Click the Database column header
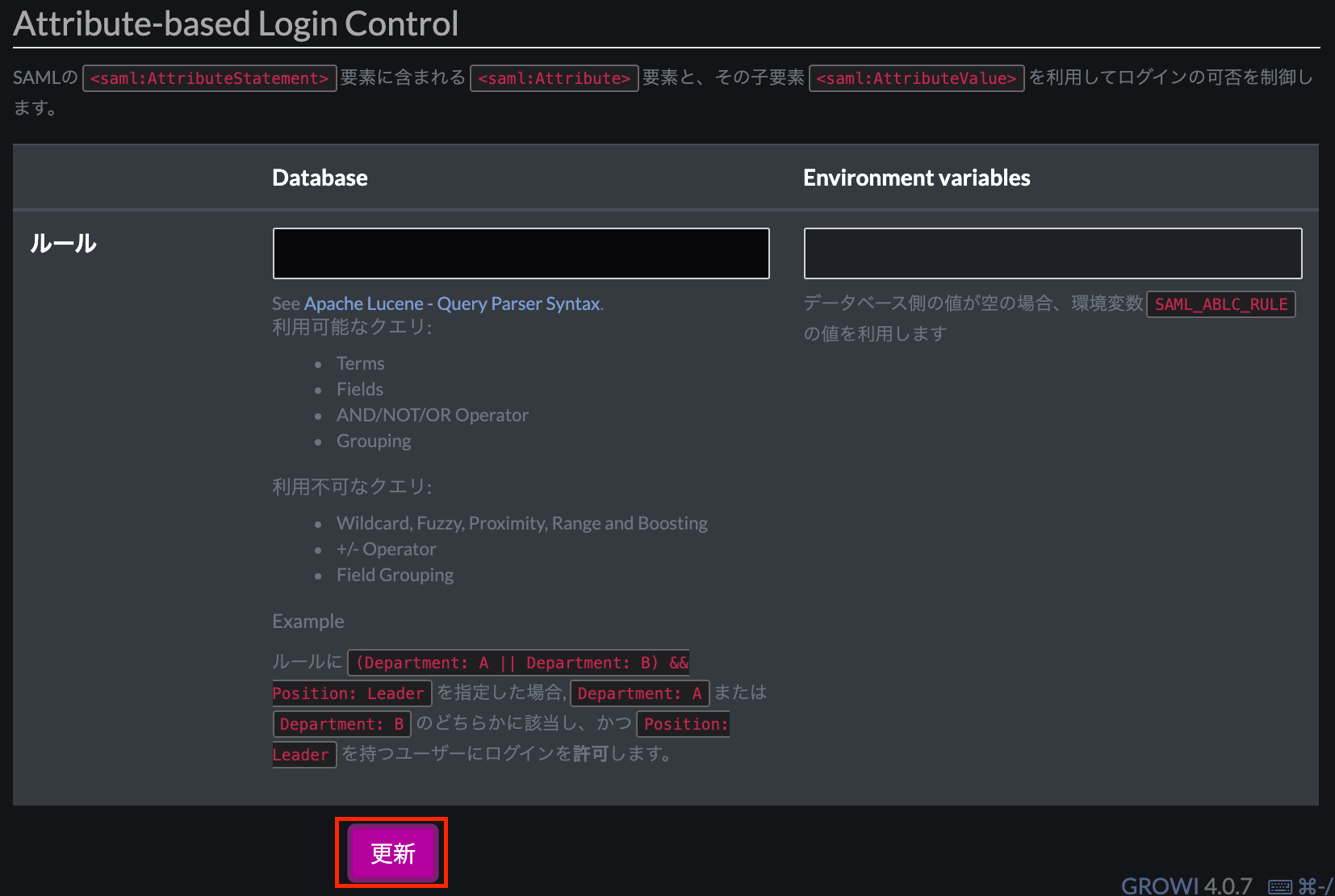Viewport: 1335px width, 896px height. coord(320,177)
